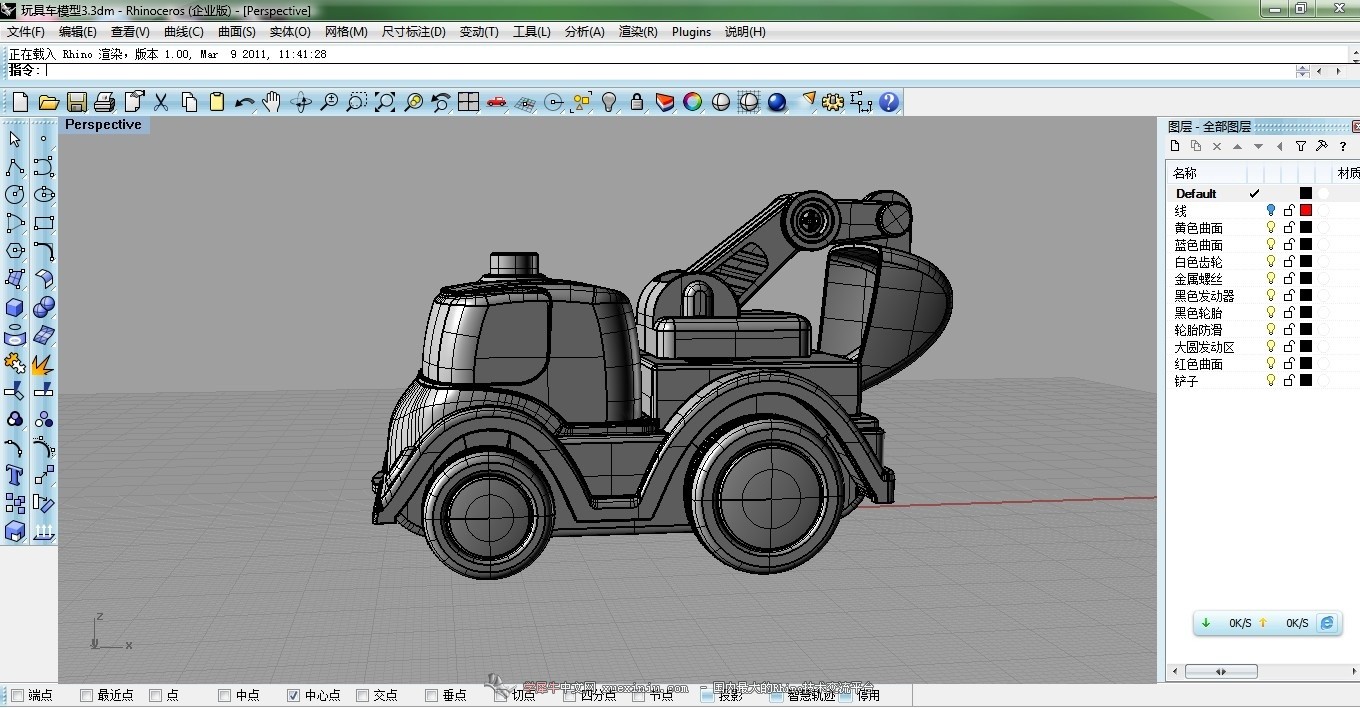
Task: Enable the 垂点 osnap checkbox
Action: pos(431,695)
